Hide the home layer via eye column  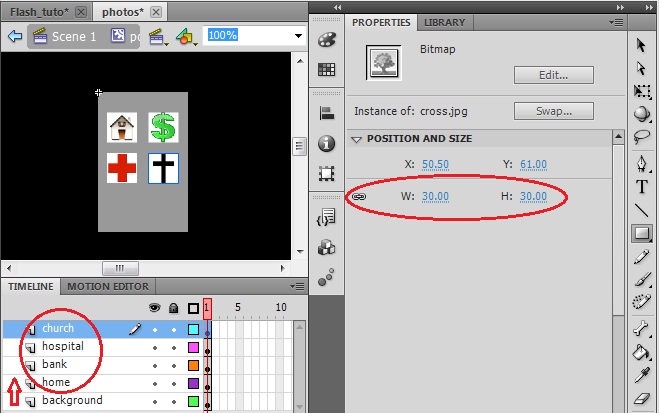[x=155, y=384]
